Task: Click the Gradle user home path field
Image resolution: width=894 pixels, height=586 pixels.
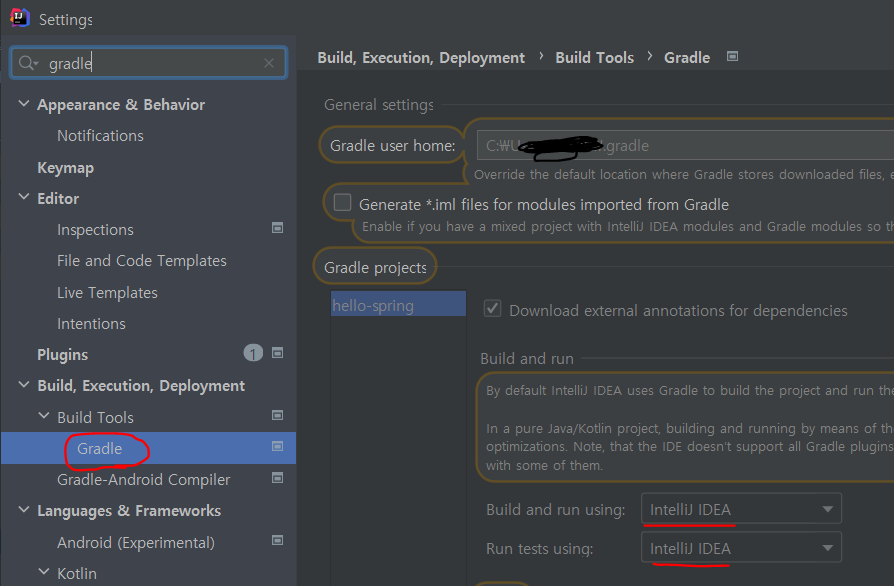Action: [x=685, y=145]
